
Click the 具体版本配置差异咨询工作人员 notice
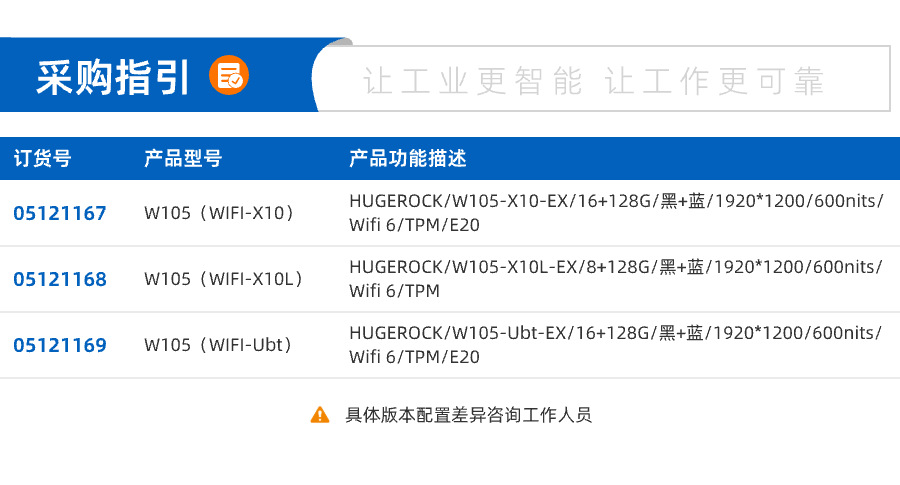pos(468,414)
